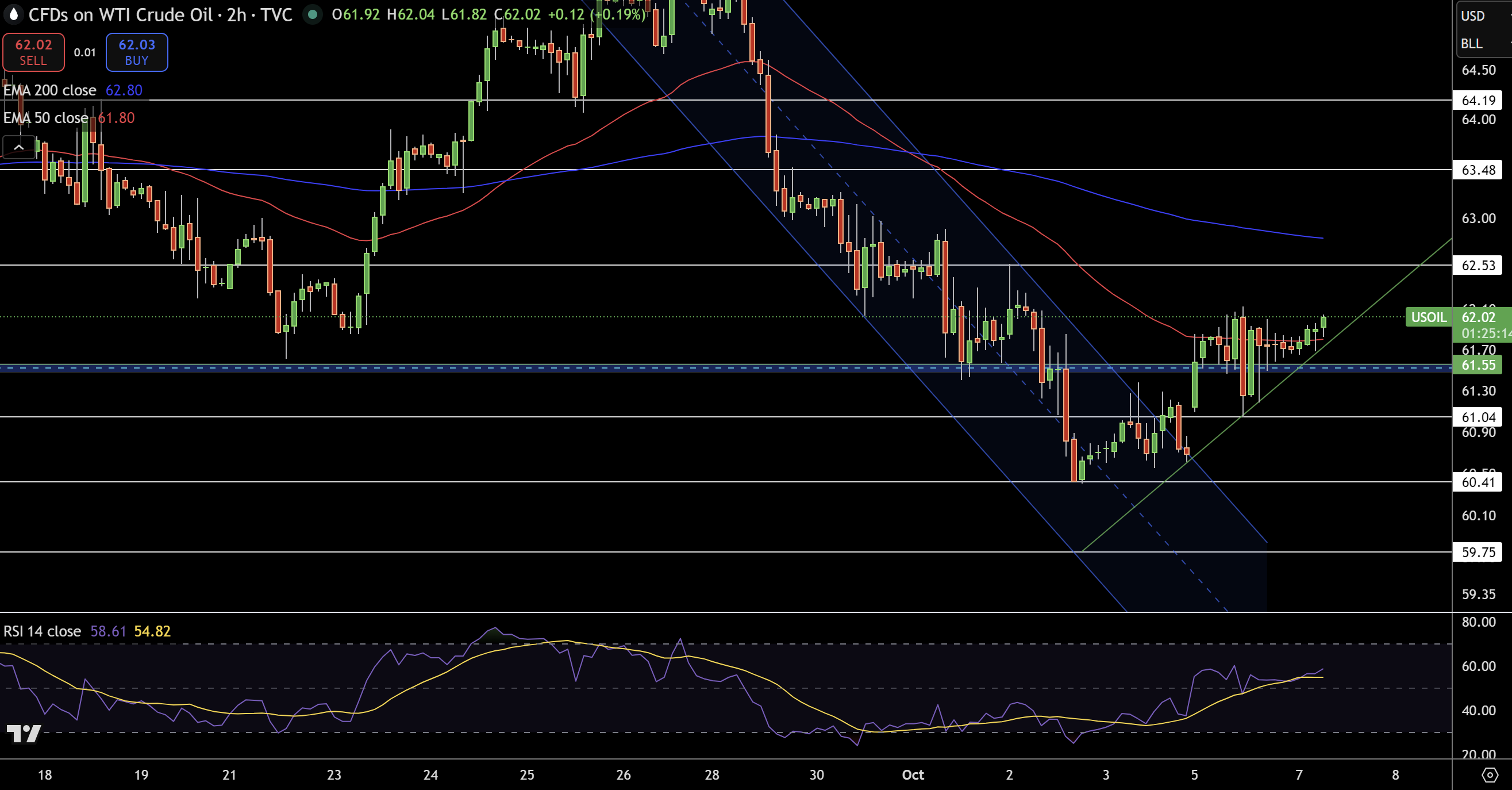Click the 28 date on time axis
The image size is (1512, 790).
coord(712,775)
